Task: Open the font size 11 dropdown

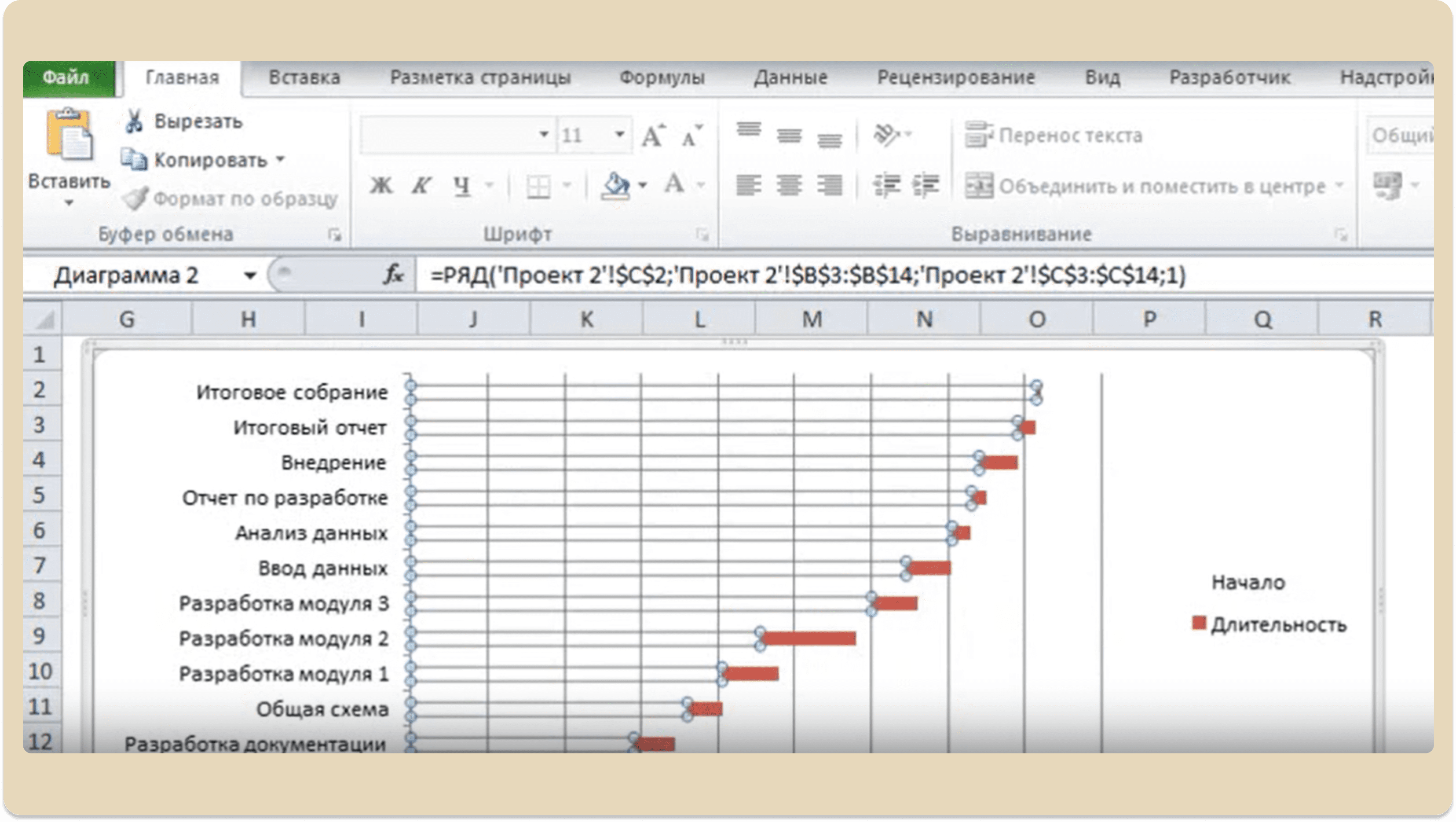Action: coord(619,135)
